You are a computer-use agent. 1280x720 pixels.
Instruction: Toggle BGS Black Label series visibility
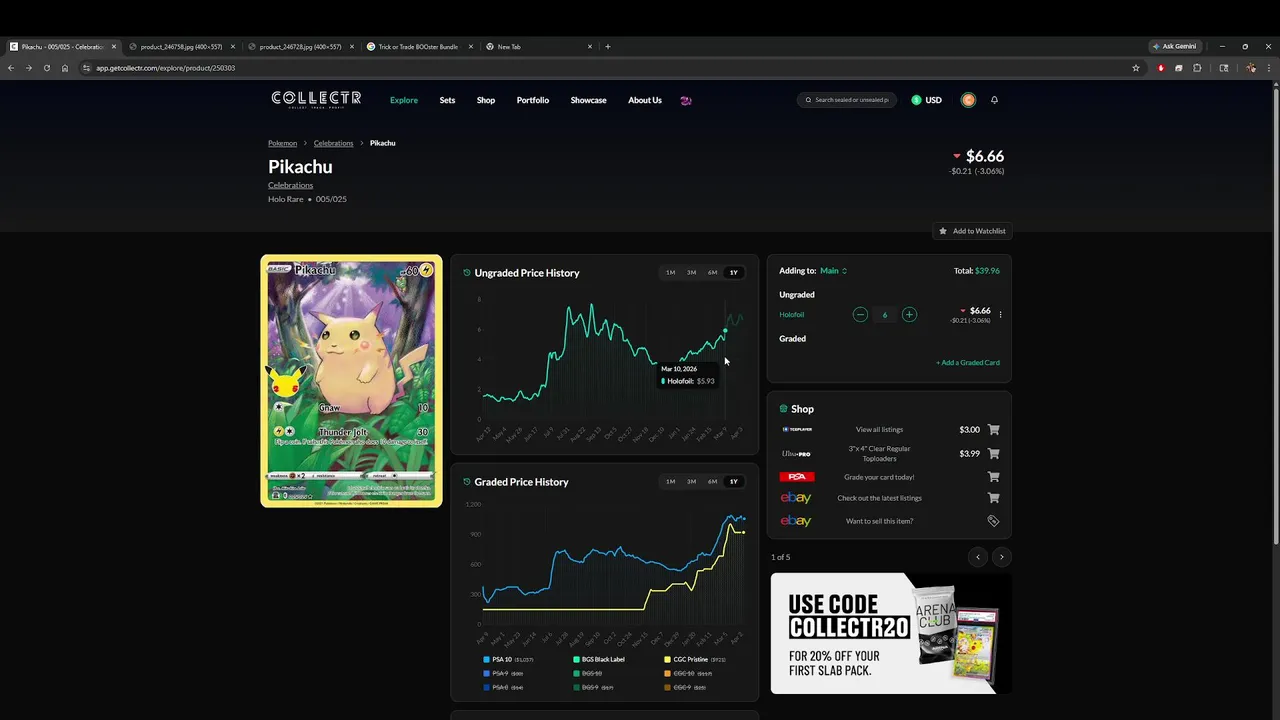(599, 660)
